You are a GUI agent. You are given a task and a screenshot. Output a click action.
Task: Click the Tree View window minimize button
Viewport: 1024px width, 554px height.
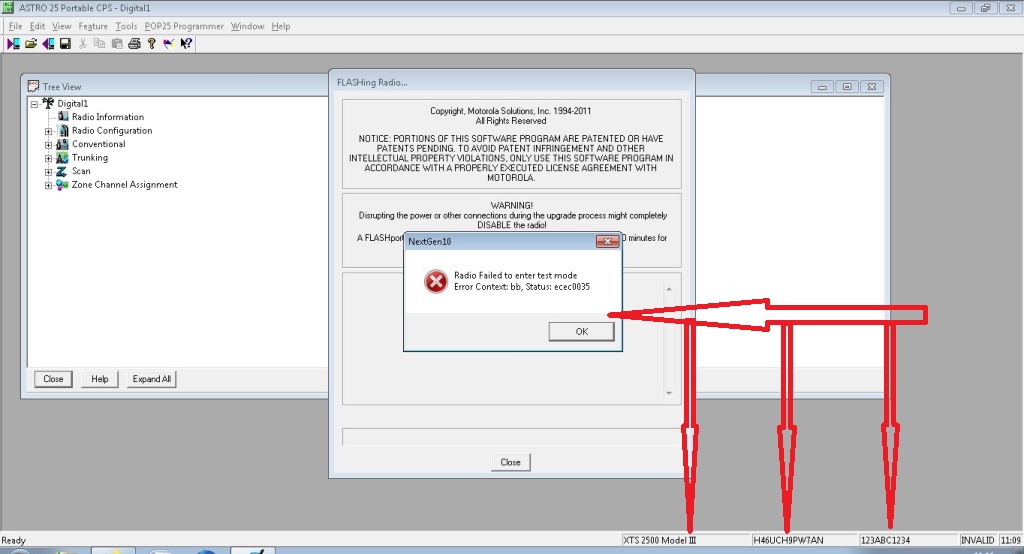tap(822, 86)
